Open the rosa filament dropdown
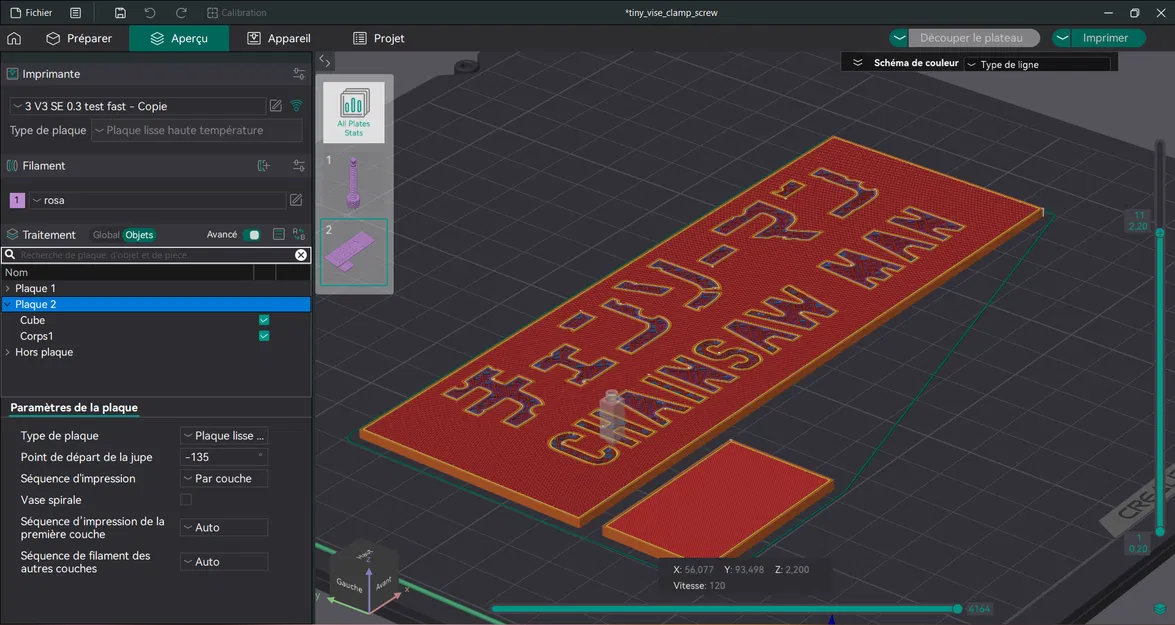Screen dimensions: 1175x625 [x=157, y=200]
